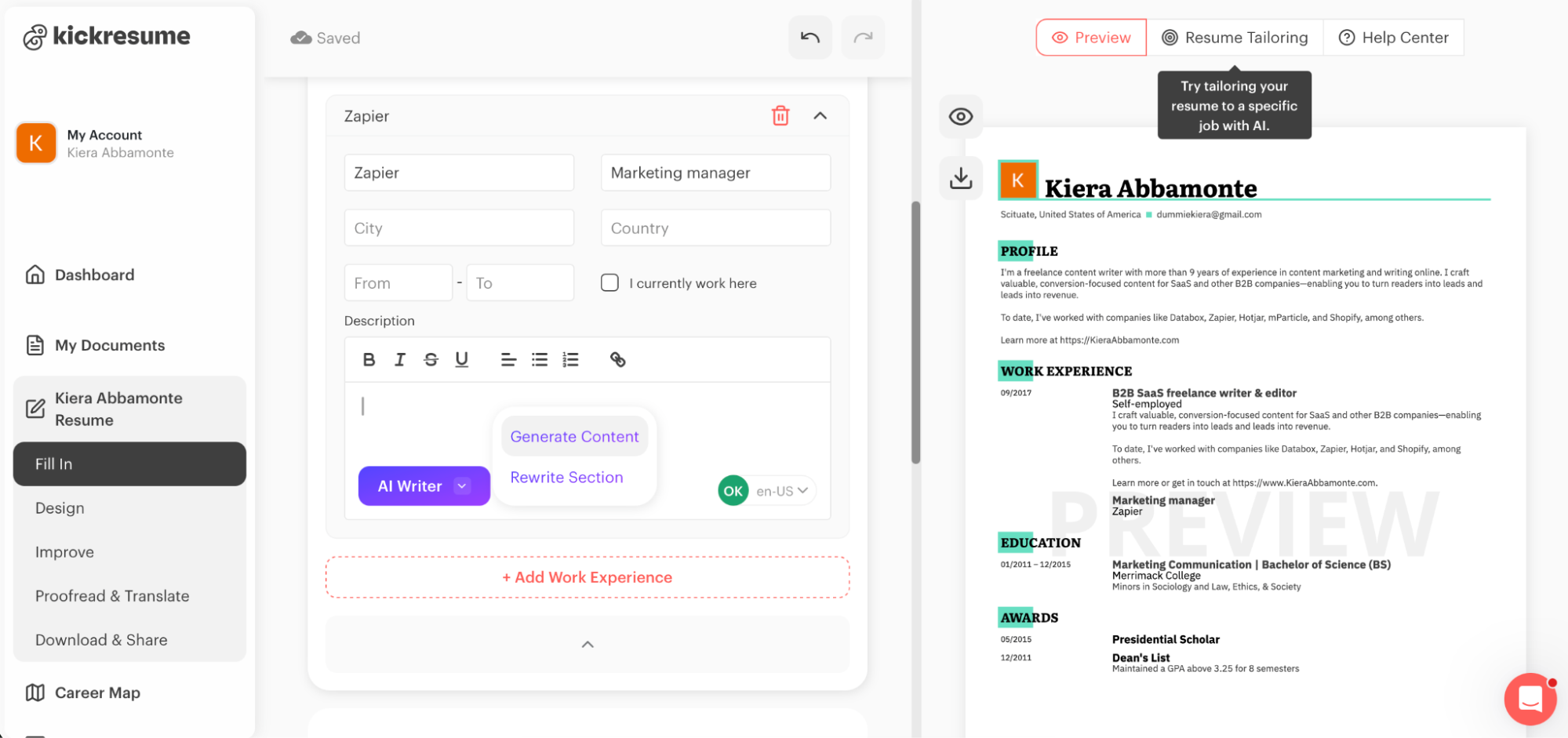Image resolution: width=1568 pixels, height=738 pixels.
Task: Select Rewrite Section option
Action: coord(566,478)
